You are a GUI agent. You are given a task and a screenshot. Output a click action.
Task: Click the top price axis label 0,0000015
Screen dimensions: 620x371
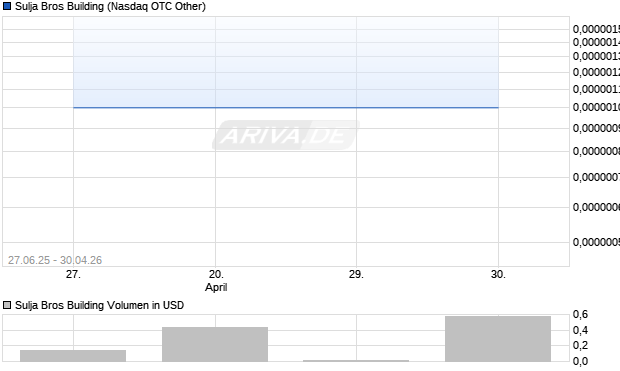[596, 29]
